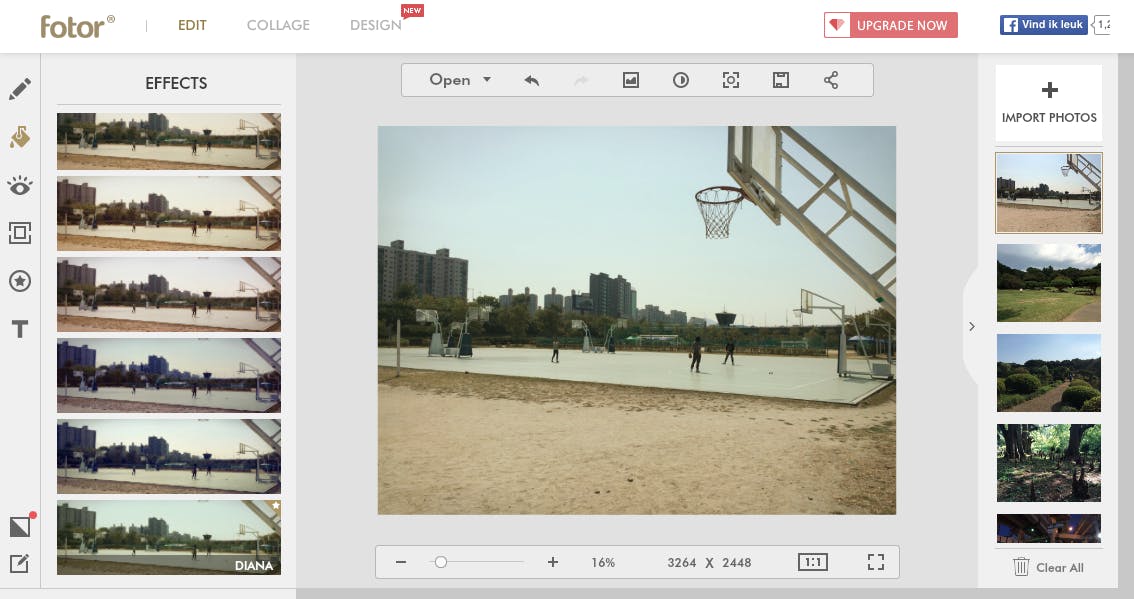Redo the last undone edit
Viewport: 1134px width, 599px height.
click(x=581, y=80)
